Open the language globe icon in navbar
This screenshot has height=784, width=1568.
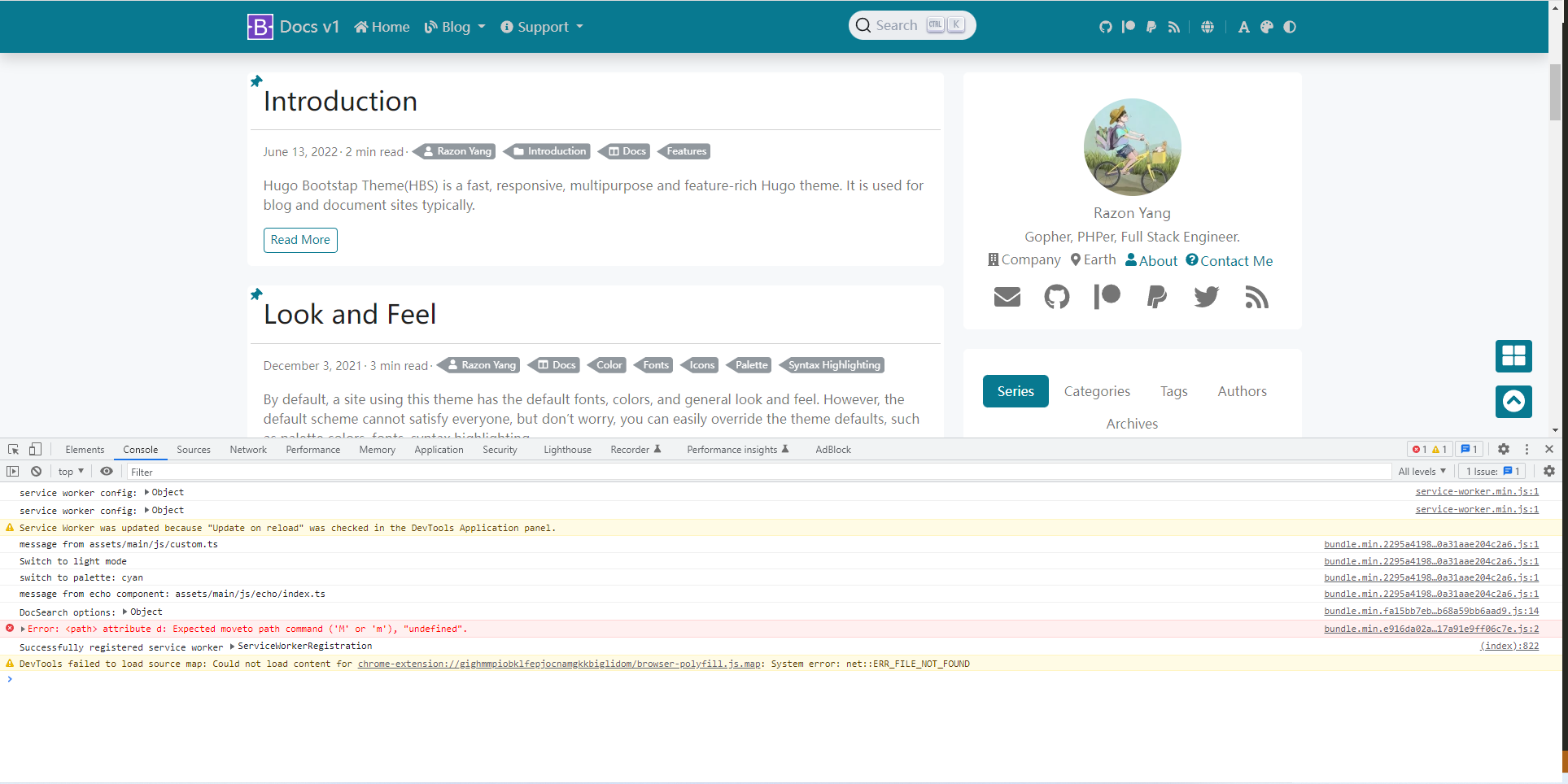[x=1208, y=27]
